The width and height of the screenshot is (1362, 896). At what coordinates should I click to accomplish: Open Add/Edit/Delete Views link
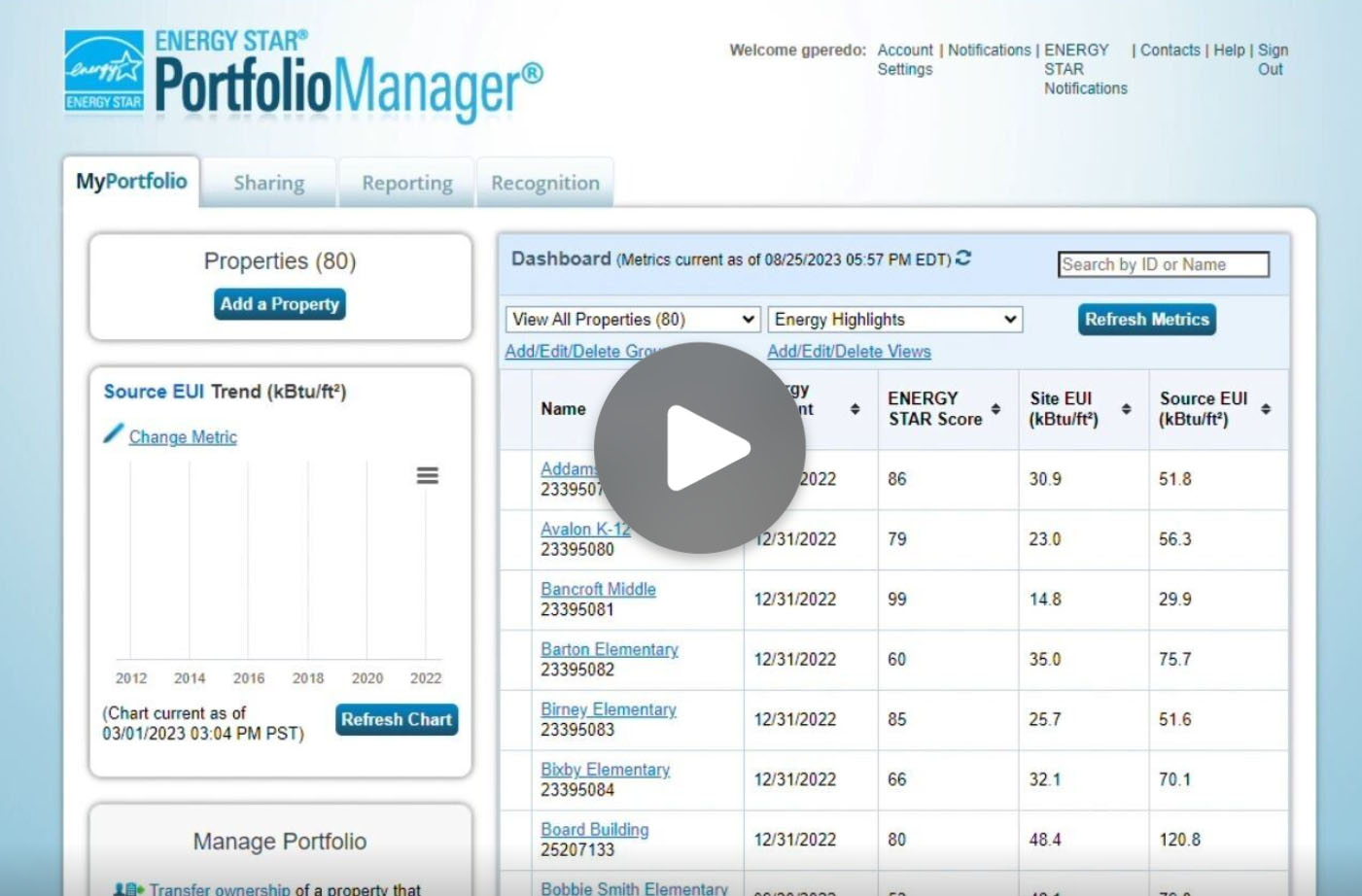[x=849, y=352]
